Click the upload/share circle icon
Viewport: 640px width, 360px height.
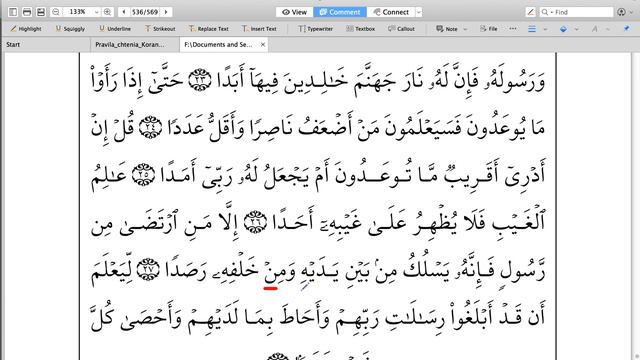coord(621,12)
